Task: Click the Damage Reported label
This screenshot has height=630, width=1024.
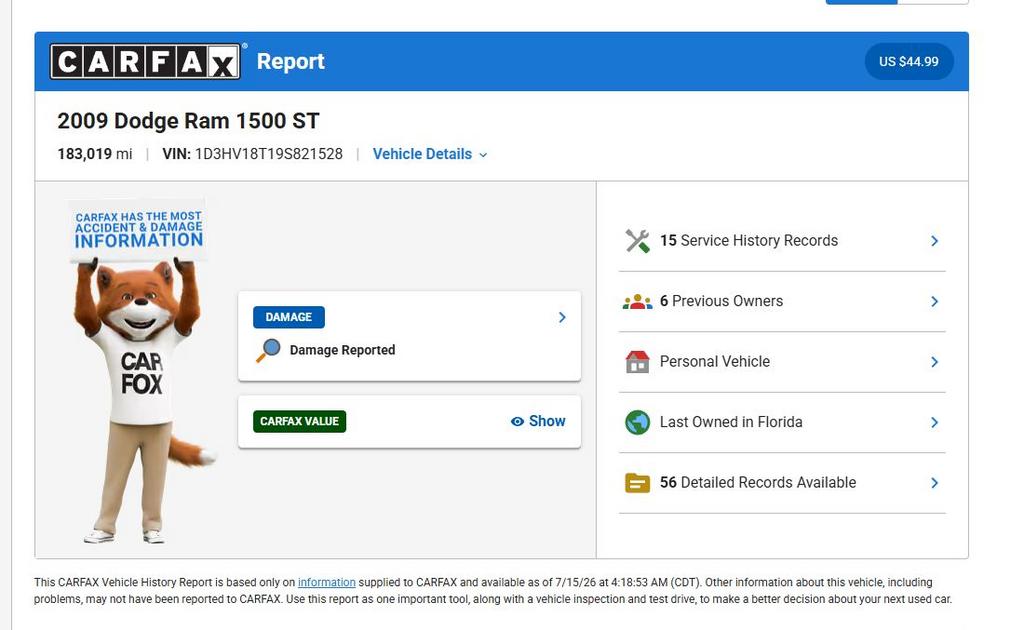Action: point(342,351)
